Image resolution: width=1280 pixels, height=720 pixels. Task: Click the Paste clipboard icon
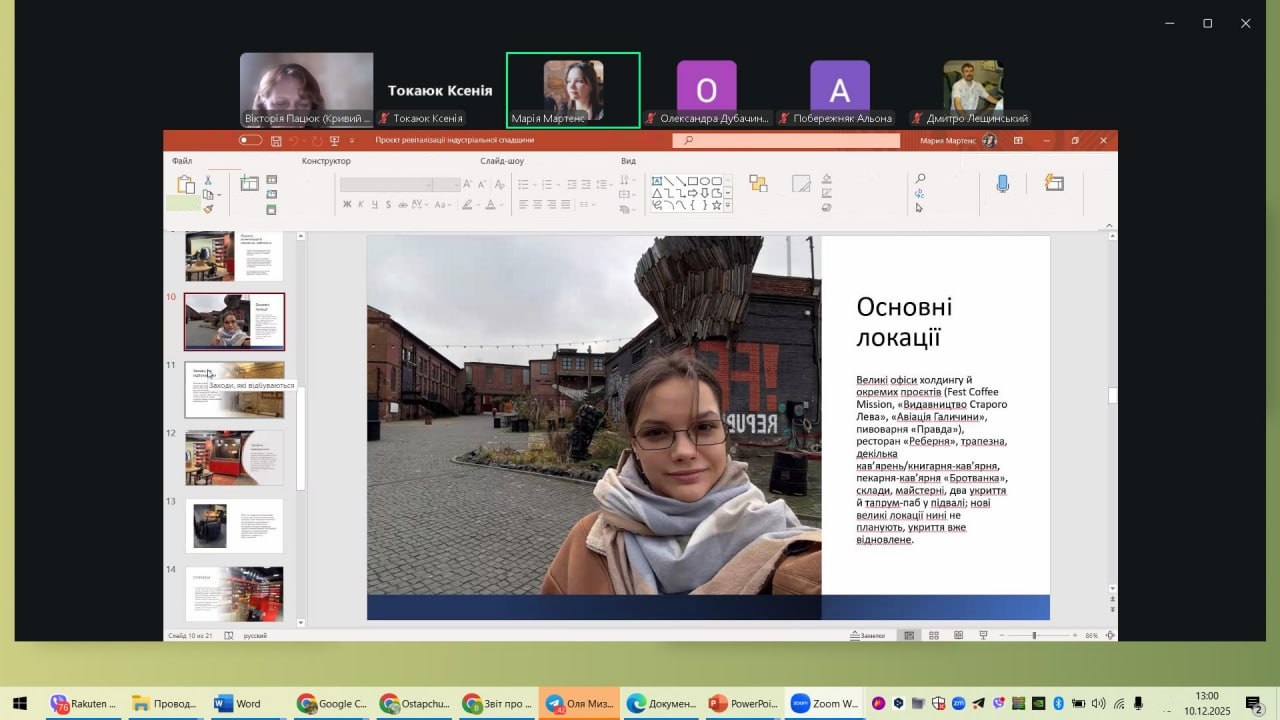(186, 185)
